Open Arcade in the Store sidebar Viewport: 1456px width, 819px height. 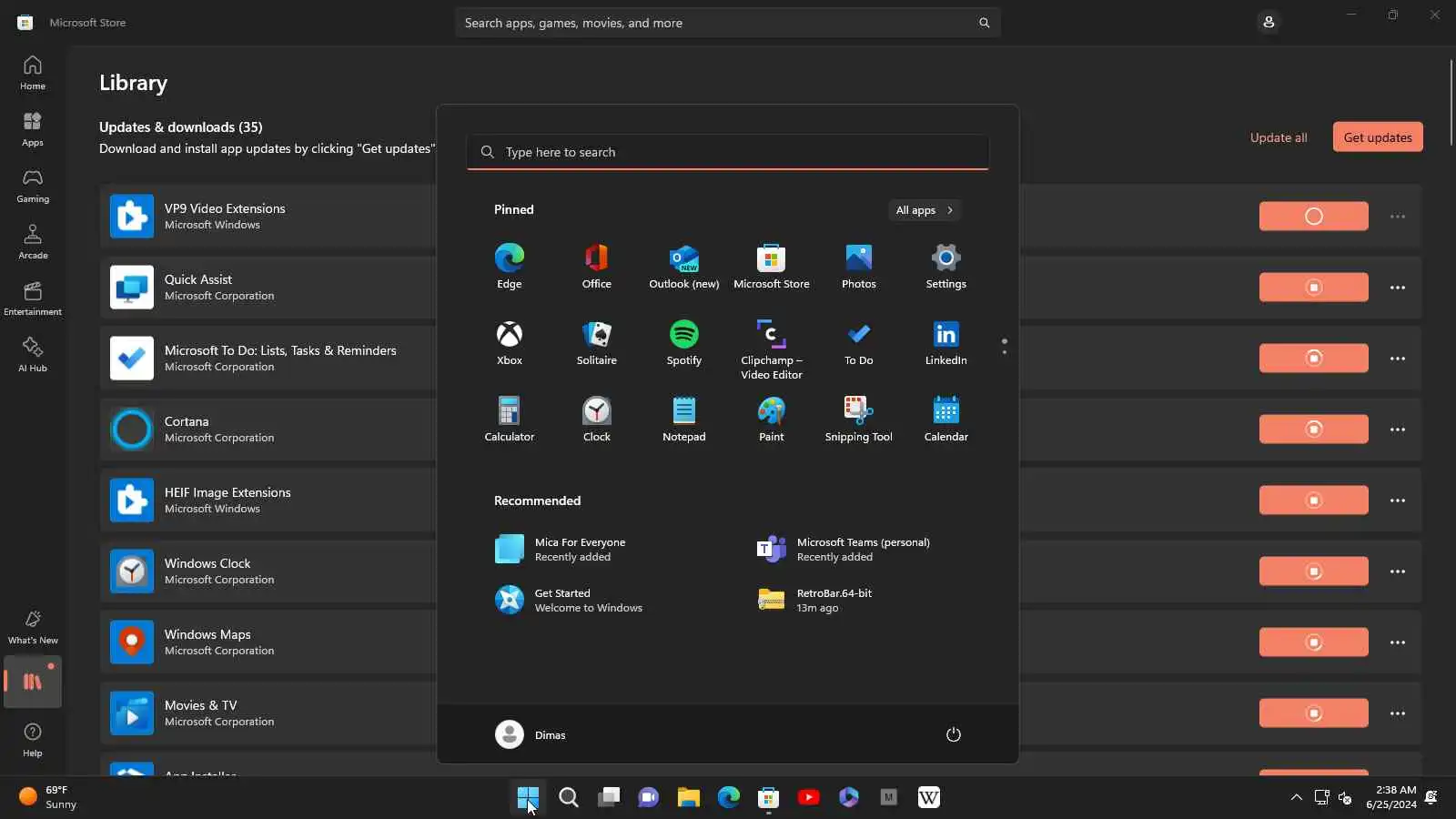click(33, 242)
